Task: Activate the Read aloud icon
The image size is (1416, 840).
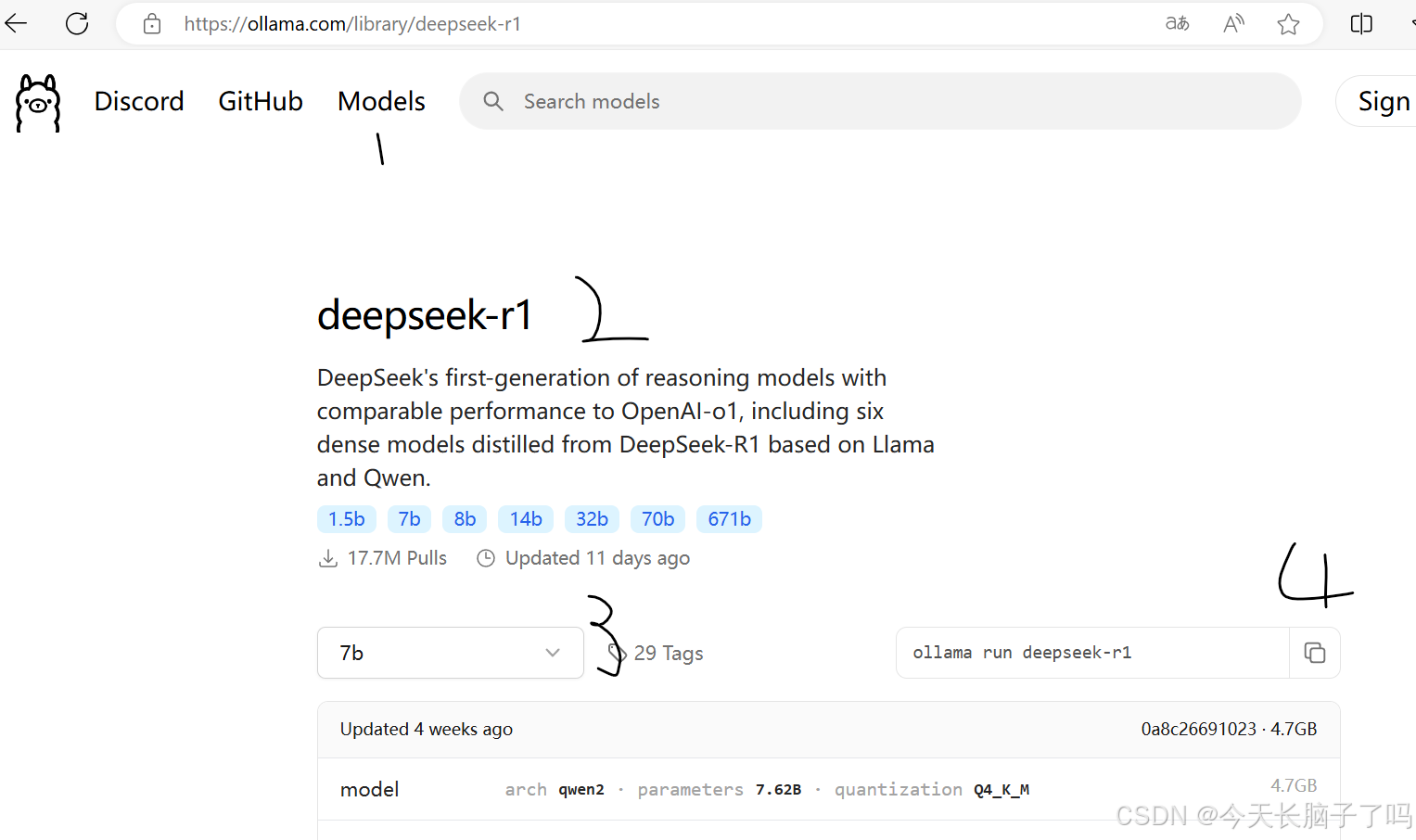Action: (1233, 23)
